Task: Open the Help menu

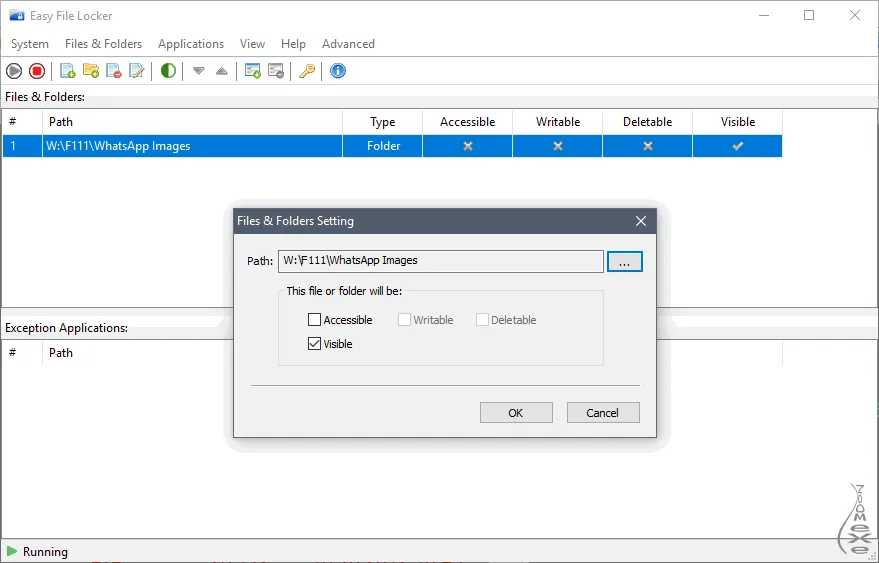Action: pyautogui.click(x=293, y=44)
